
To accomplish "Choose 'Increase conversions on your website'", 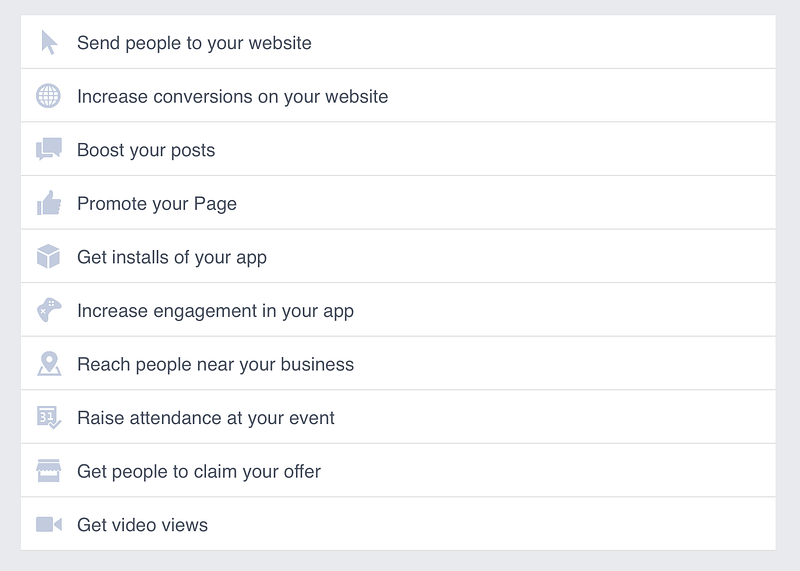I will (x=398, y=95).
